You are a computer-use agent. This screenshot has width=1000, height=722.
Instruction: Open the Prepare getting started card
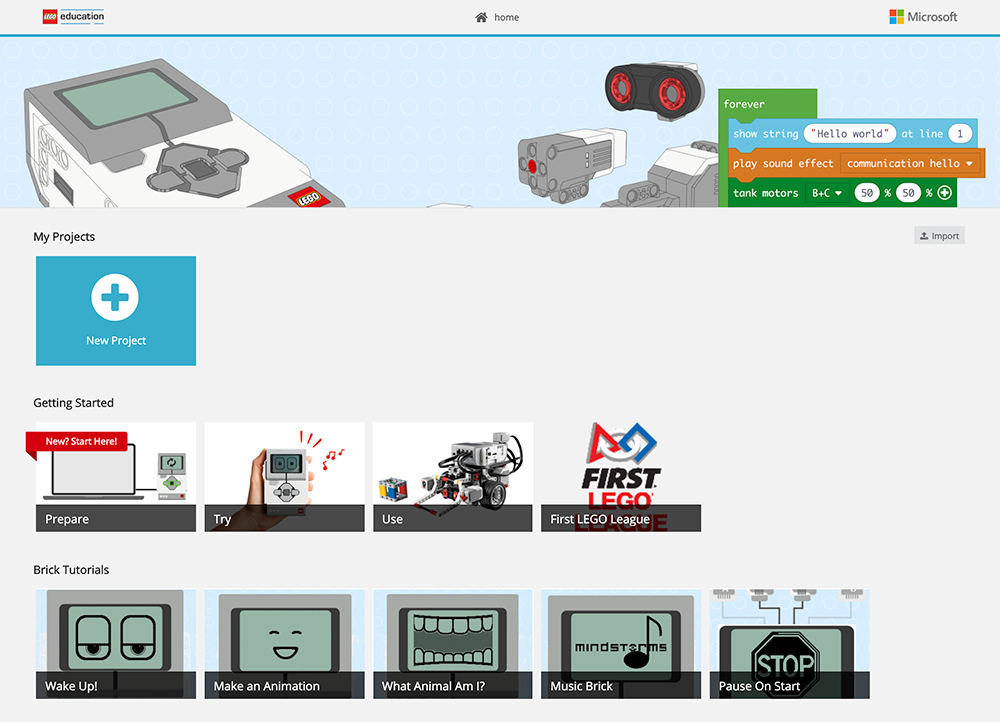tap(116, 476)
